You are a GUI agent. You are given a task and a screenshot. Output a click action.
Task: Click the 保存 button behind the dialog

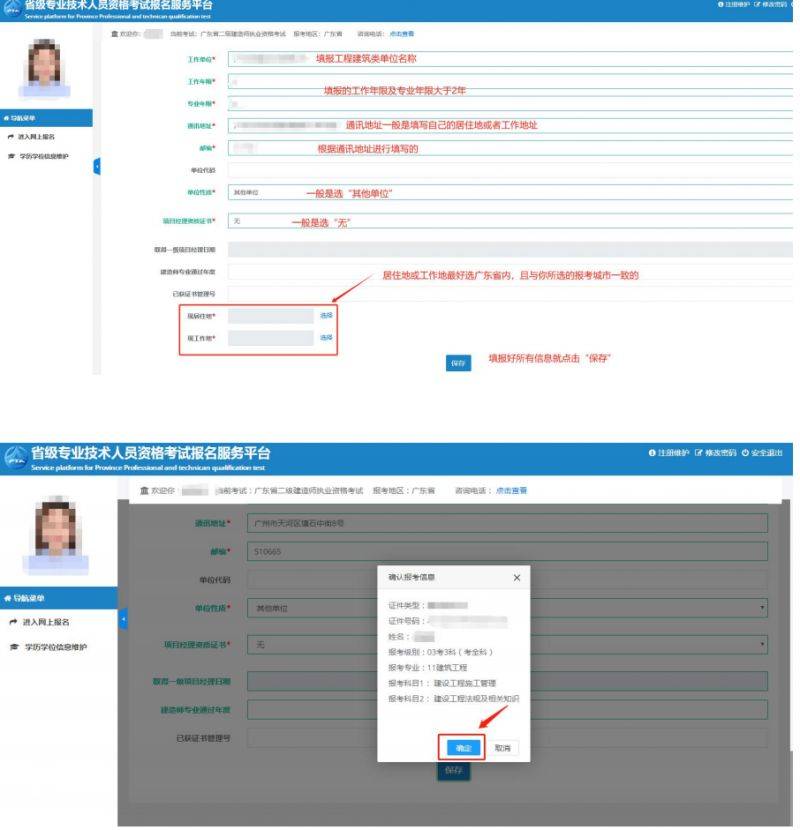tap(454, 770)
